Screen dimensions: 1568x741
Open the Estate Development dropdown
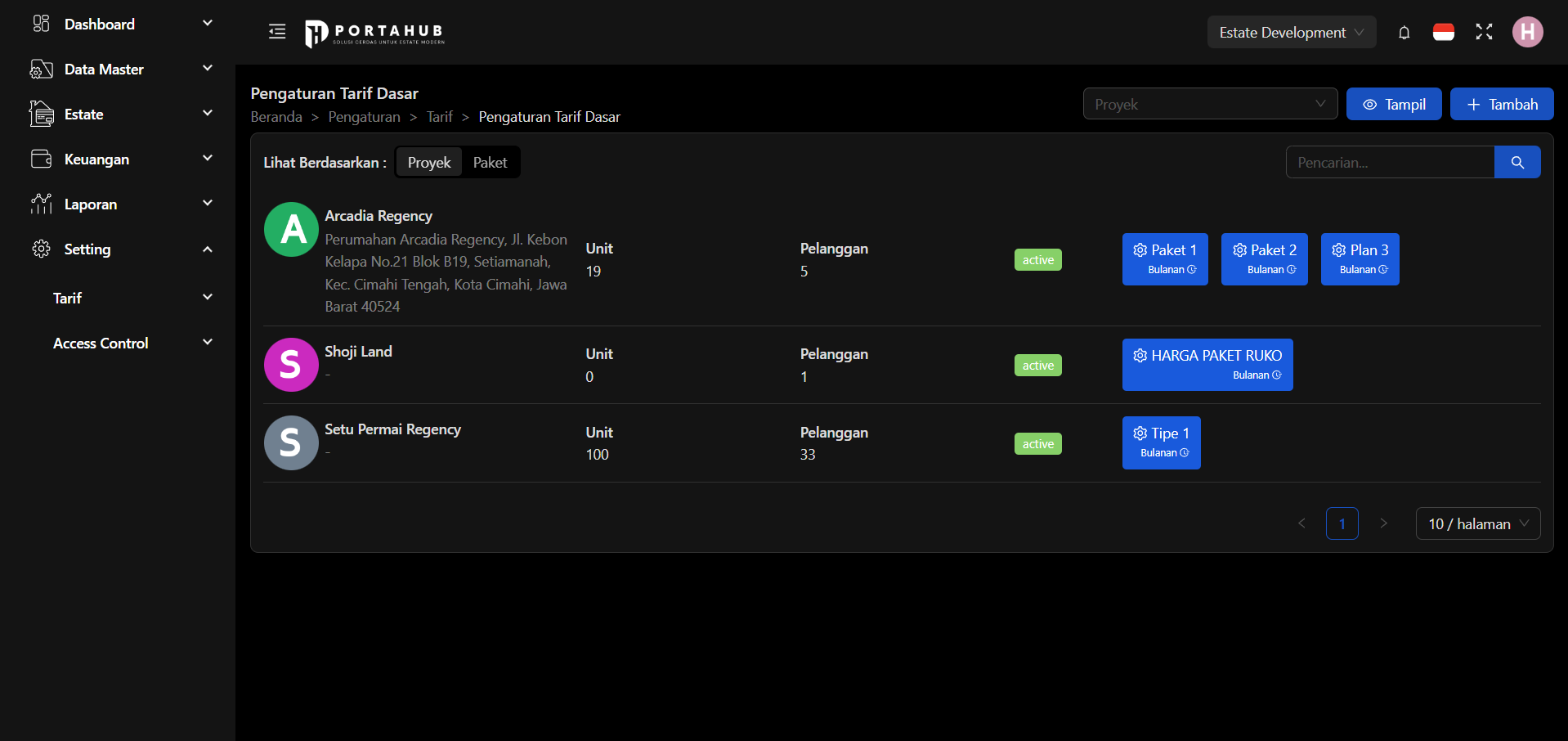1291,33
